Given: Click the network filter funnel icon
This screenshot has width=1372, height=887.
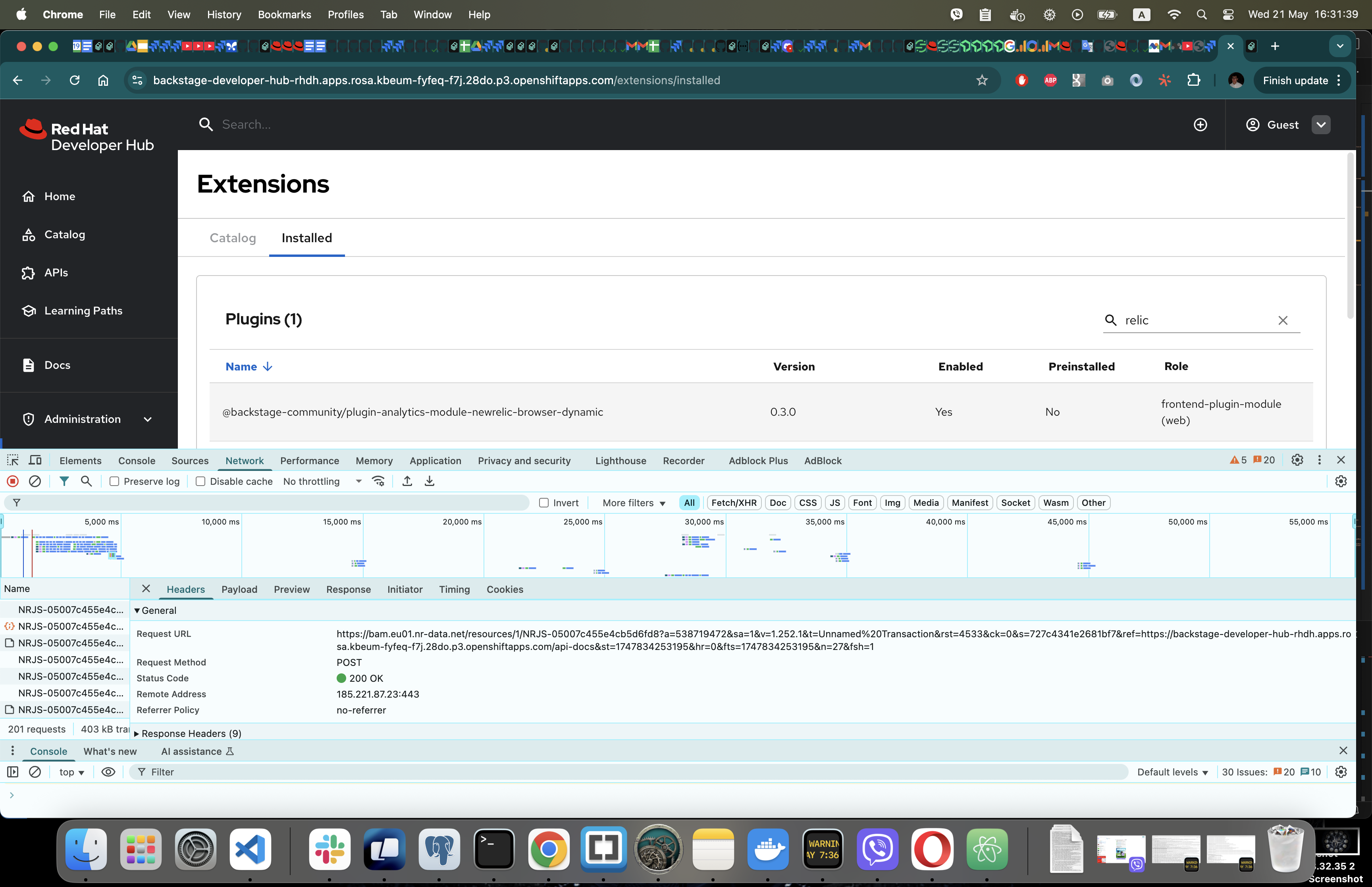Looking at the screenshot, I should coord(64,481).
